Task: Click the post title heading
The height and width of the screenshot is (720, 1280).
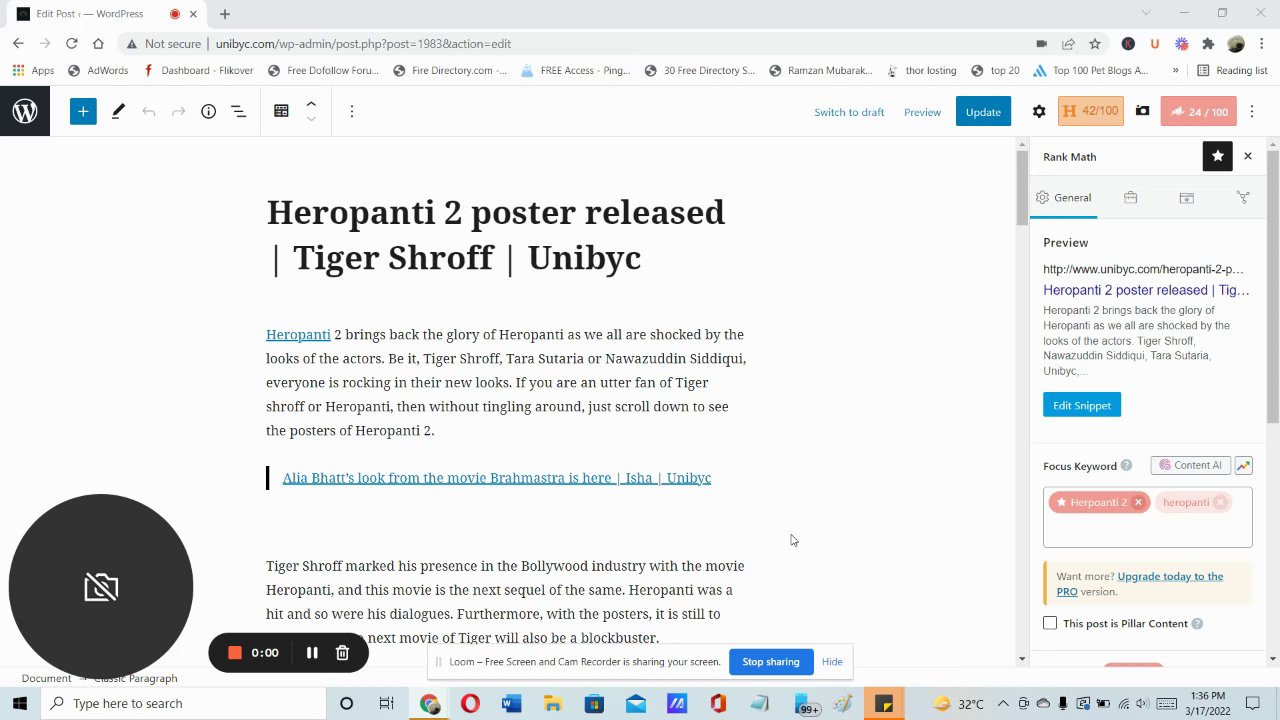Action: coord(496,235)
